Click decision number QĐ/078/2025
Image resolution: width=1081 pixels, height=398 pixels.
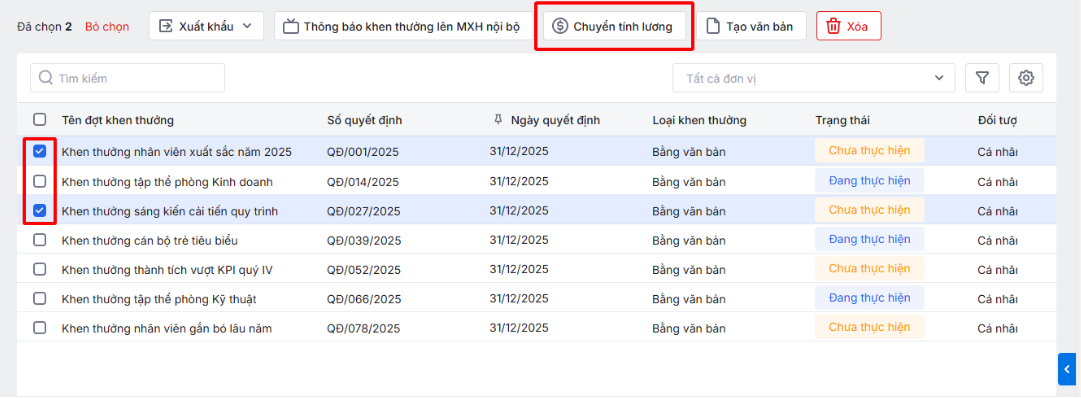(363, 329)
